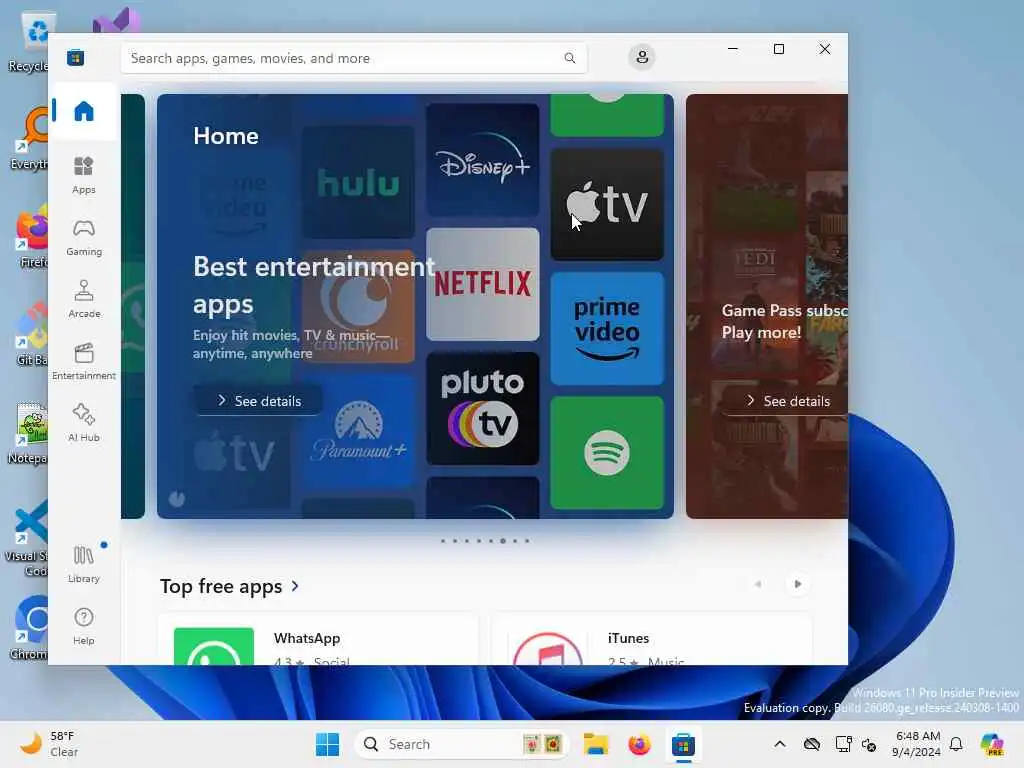Open the weather widget showing 58°F
The height and width of the screenshot is (768, 1024).
[48, 744]
